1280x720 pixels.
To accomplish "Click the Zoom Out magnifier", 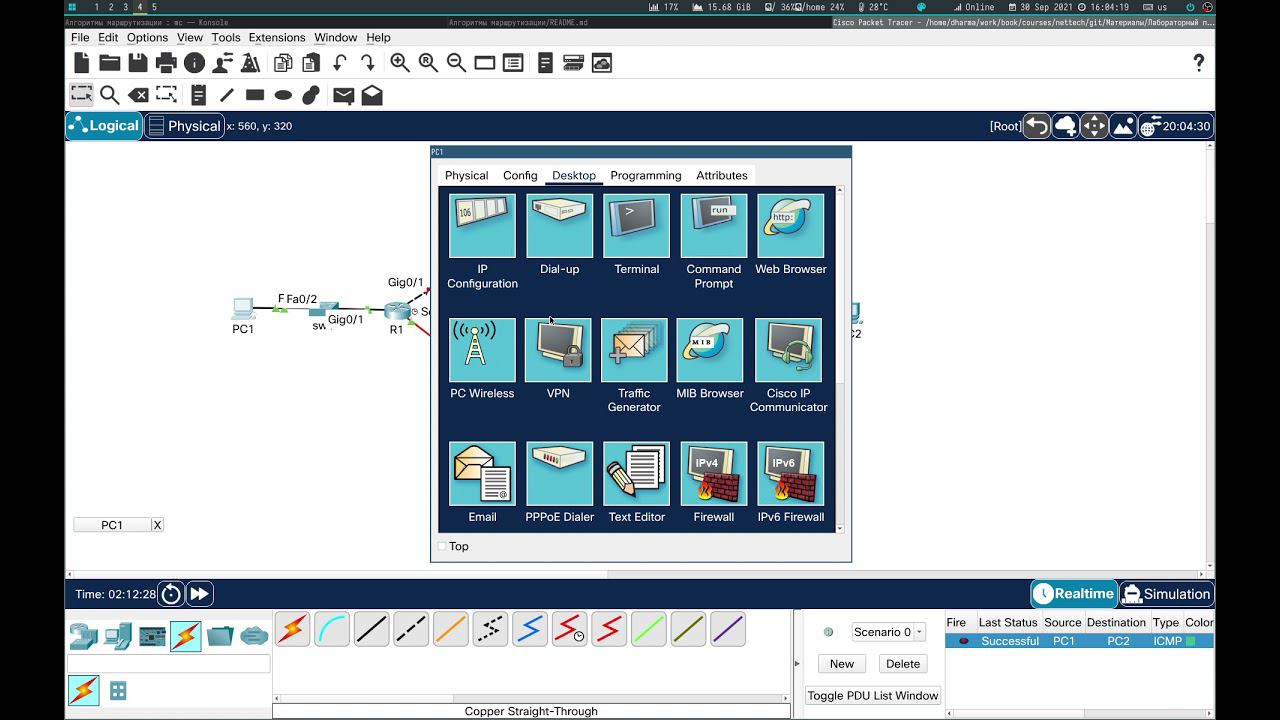I will coord(456,63).
